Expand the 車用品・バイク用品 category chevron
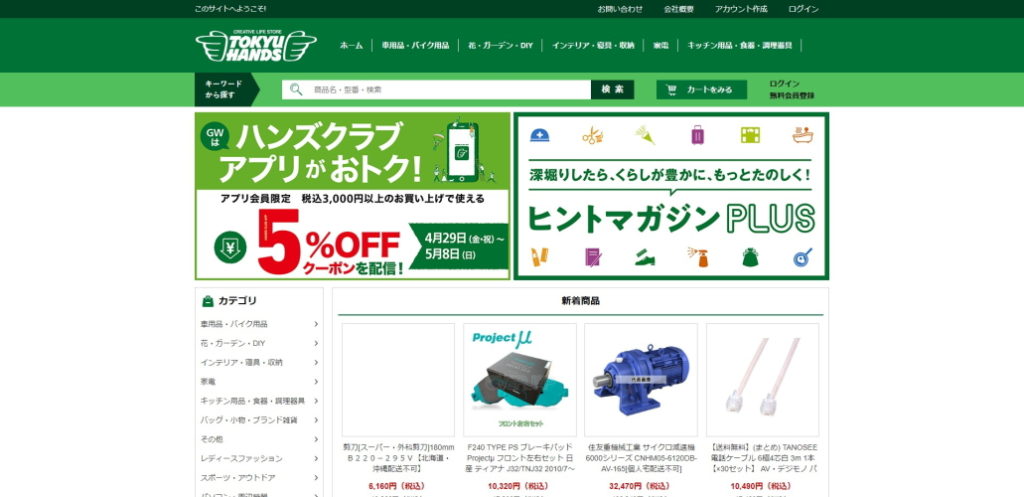This screenshot has height=497, width=1024. pos(316,324)
